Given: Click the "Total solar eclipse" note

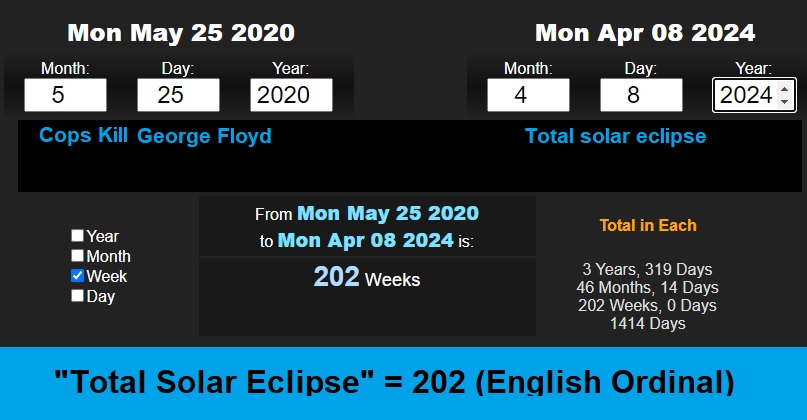Looking at the screenshot, I should click(x=615, y=136).
